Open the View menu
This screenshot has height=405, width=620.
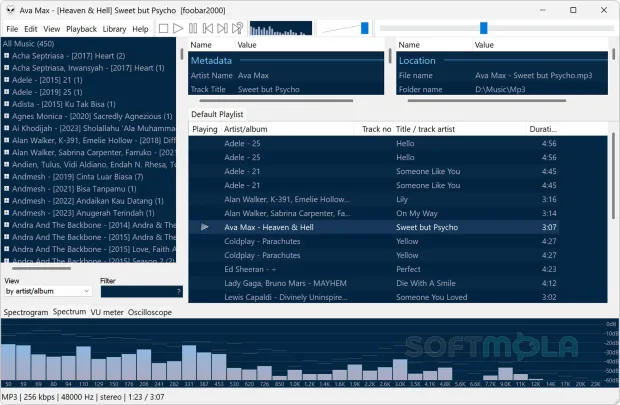[x=52, y=29]
